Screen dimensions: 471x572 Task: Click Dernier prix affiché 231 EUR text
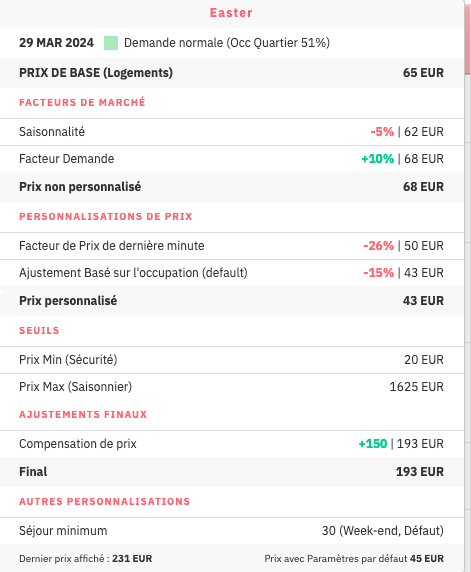(x=85, y=559)
